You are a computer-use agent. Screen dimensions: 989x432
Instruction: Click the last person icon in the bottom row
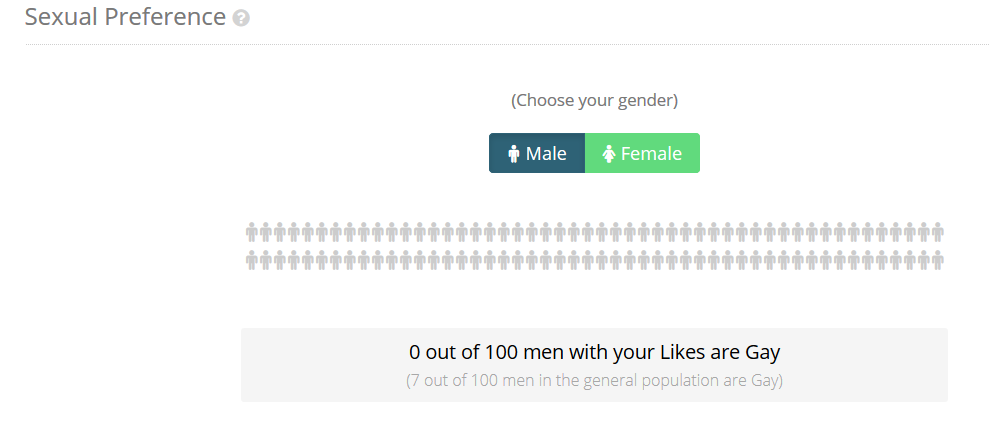tap(938, 260)
